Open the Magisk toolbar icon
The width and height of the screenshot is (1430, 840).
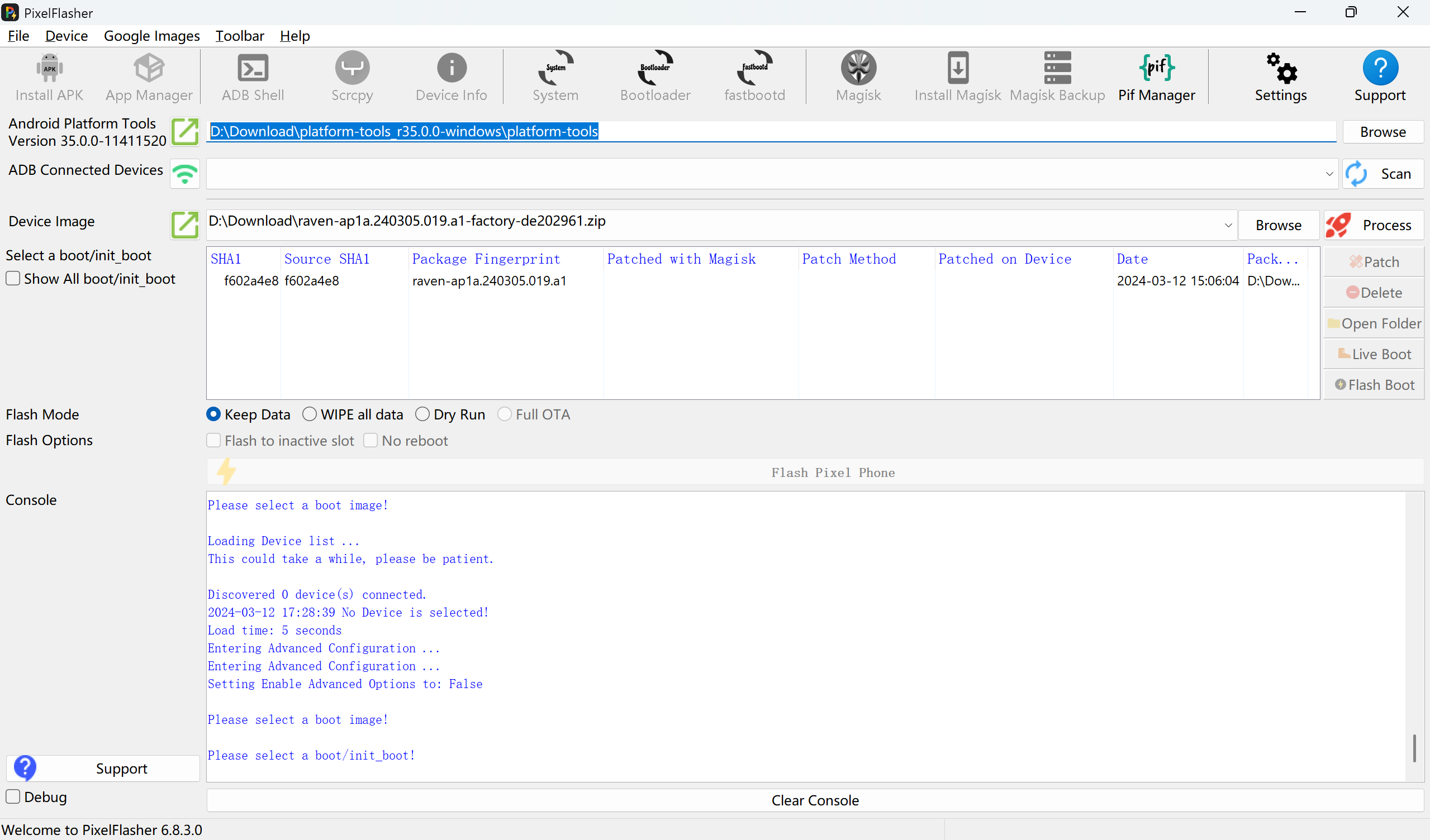pyautogui.click(x=858, y=77)
